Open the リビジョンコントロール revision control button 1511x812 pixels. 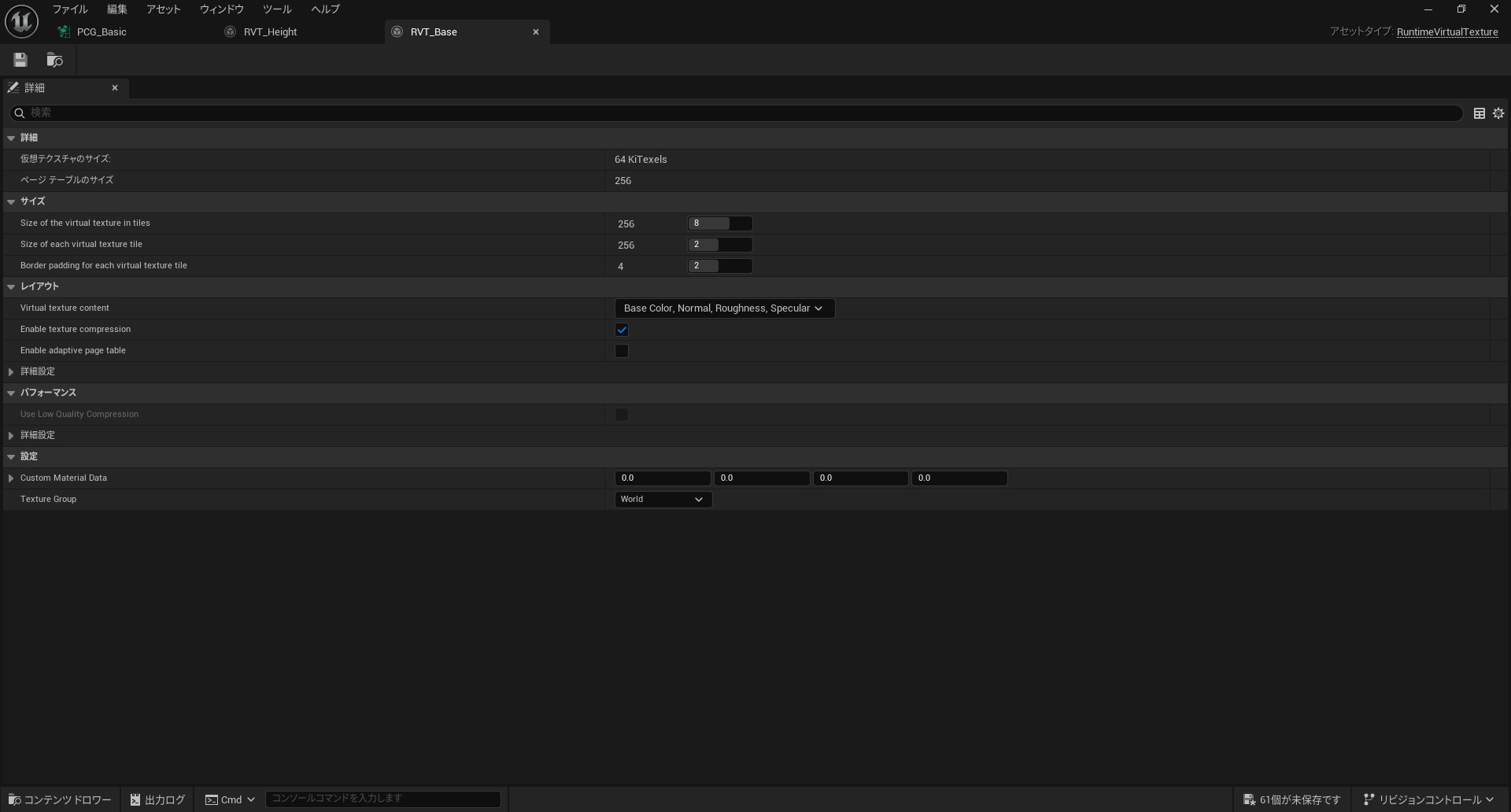(x=1428, y=799)
